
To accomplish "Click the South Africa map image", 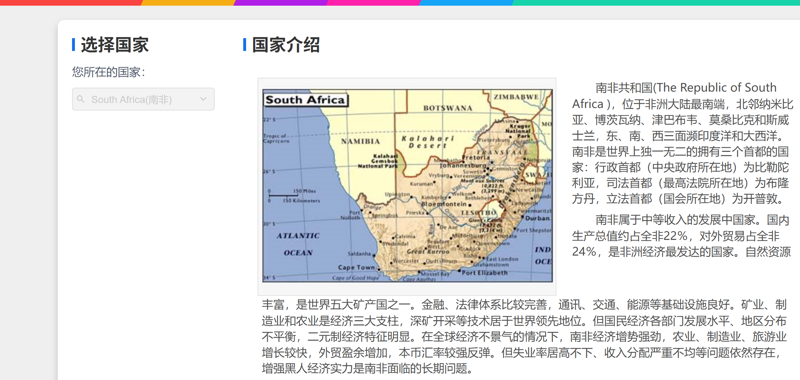I will 407,186.
